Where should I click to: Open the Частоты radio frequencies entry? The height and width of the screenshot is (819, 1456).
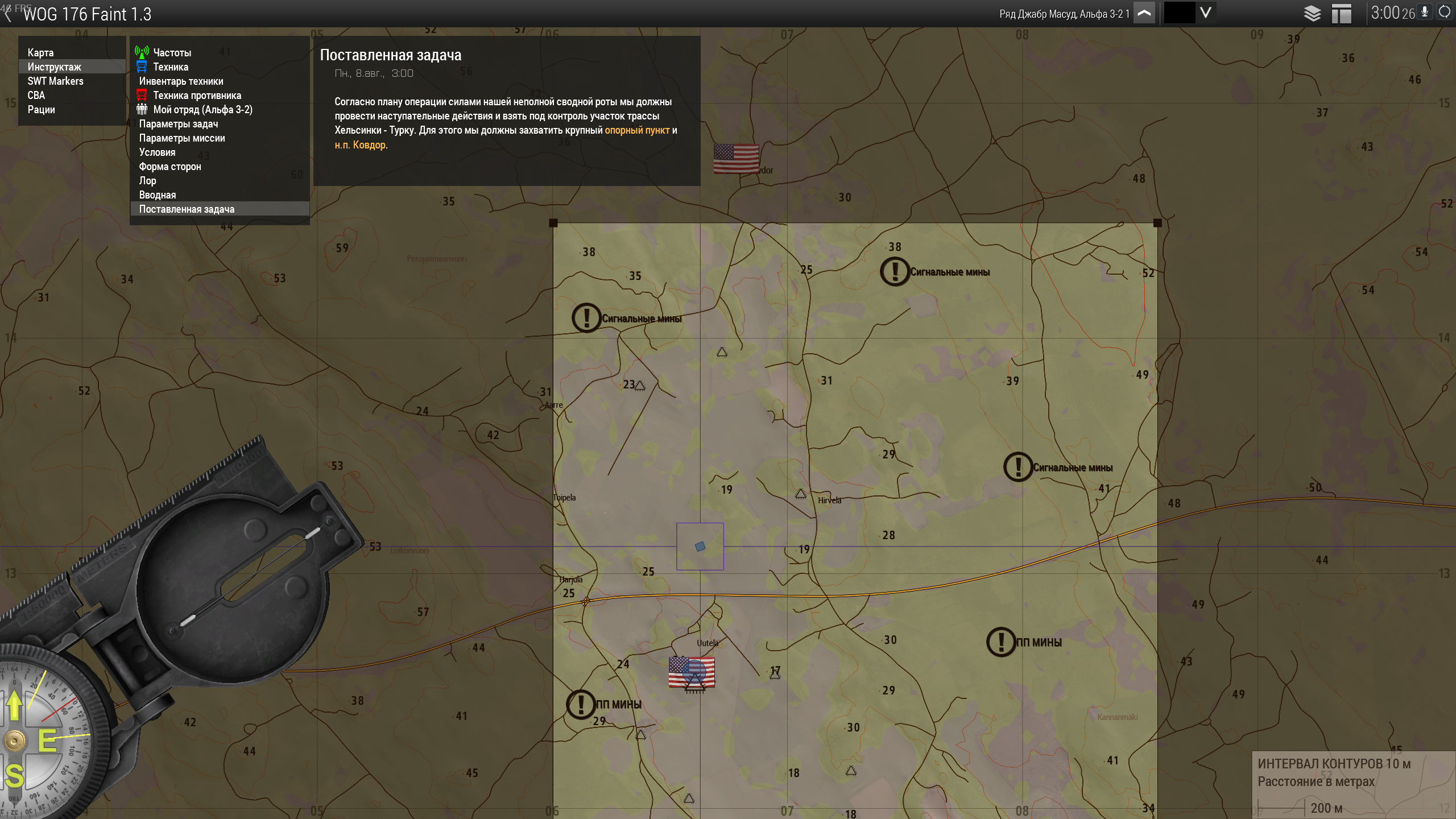pyautogui.click(x=172, y=52)
